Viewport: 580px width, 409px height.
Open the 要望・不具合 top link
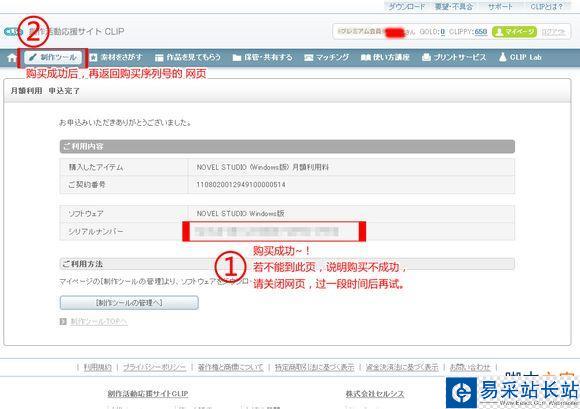coord(453,7)
